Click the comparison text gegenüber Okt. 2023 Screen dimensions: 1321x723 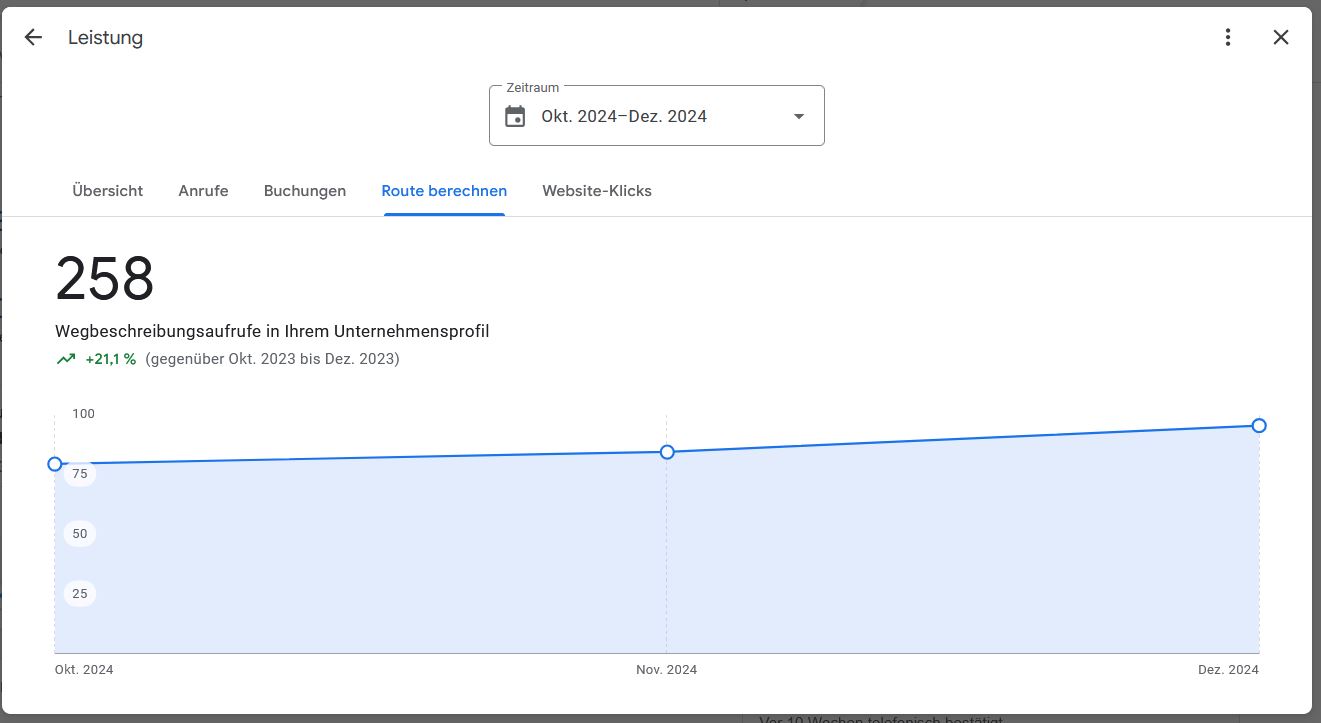coord(272,359)
